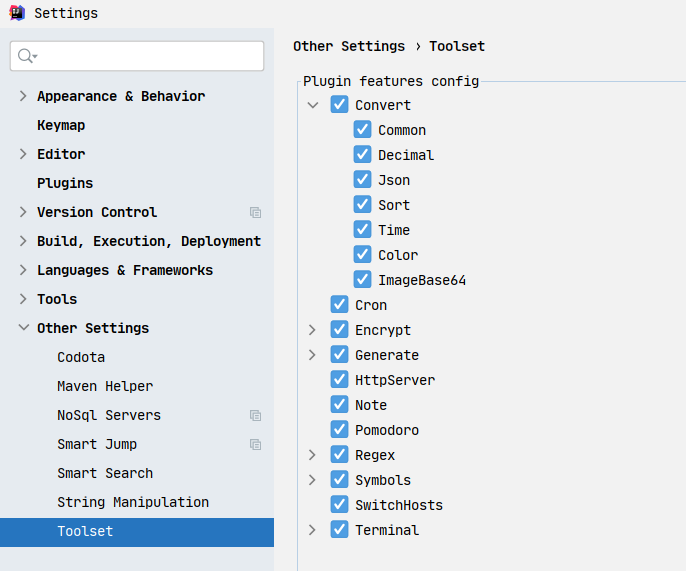The width and height of the screenshot is (686, 571).
Task: Disable the ImageBase64 checkbox
Action: point(362,279)
